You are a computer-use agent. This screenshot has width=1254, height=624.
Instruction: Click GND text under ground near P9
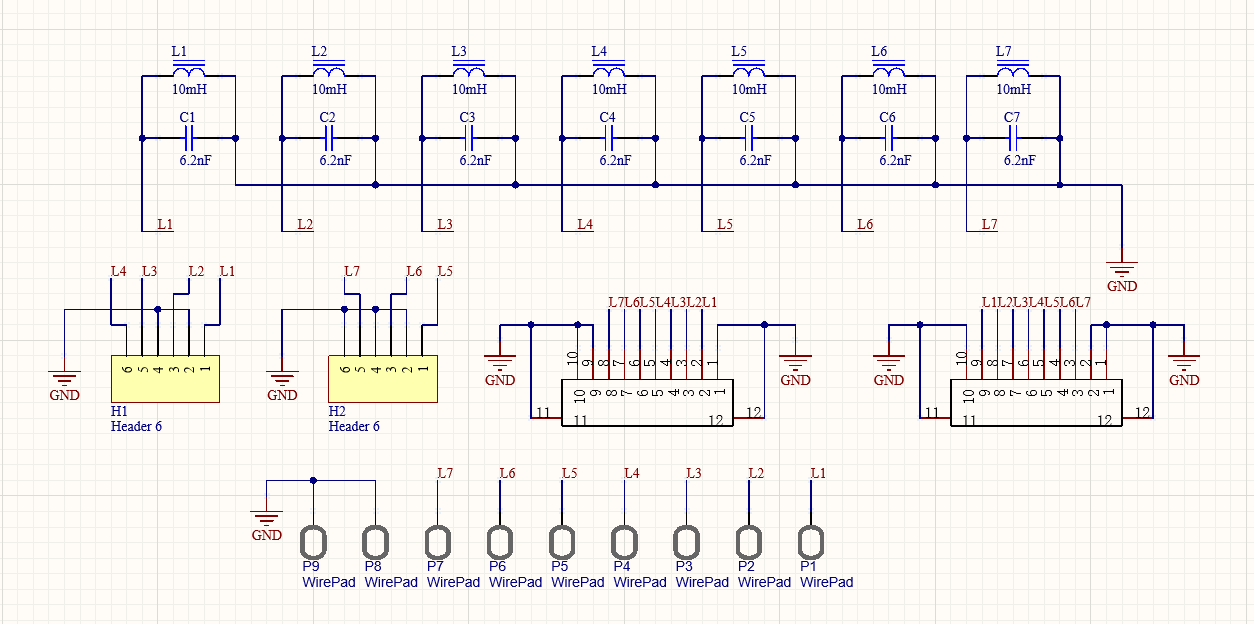click(267, 535)
